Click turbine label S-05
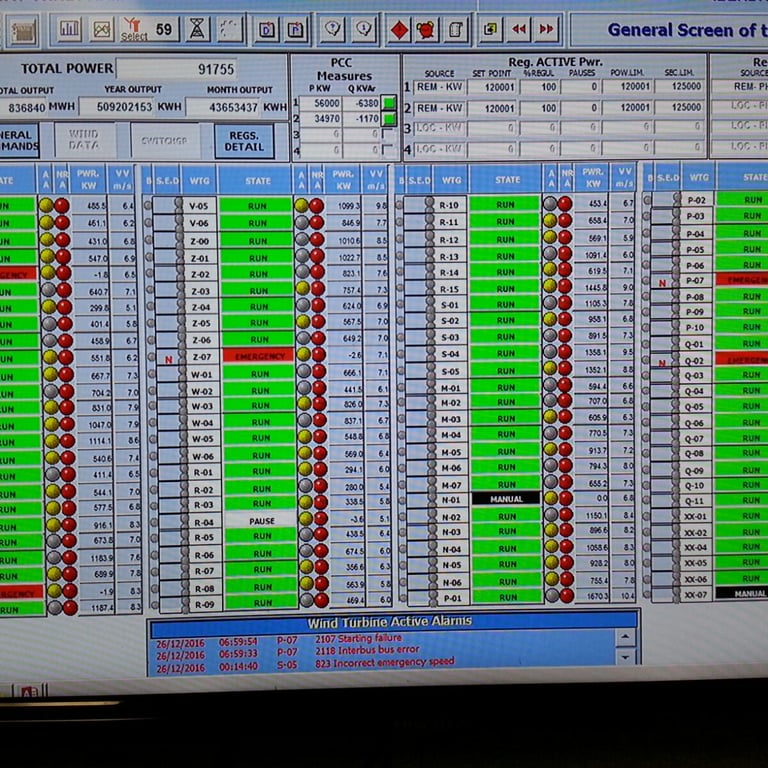Screen dimensions: 768x768 450,371
